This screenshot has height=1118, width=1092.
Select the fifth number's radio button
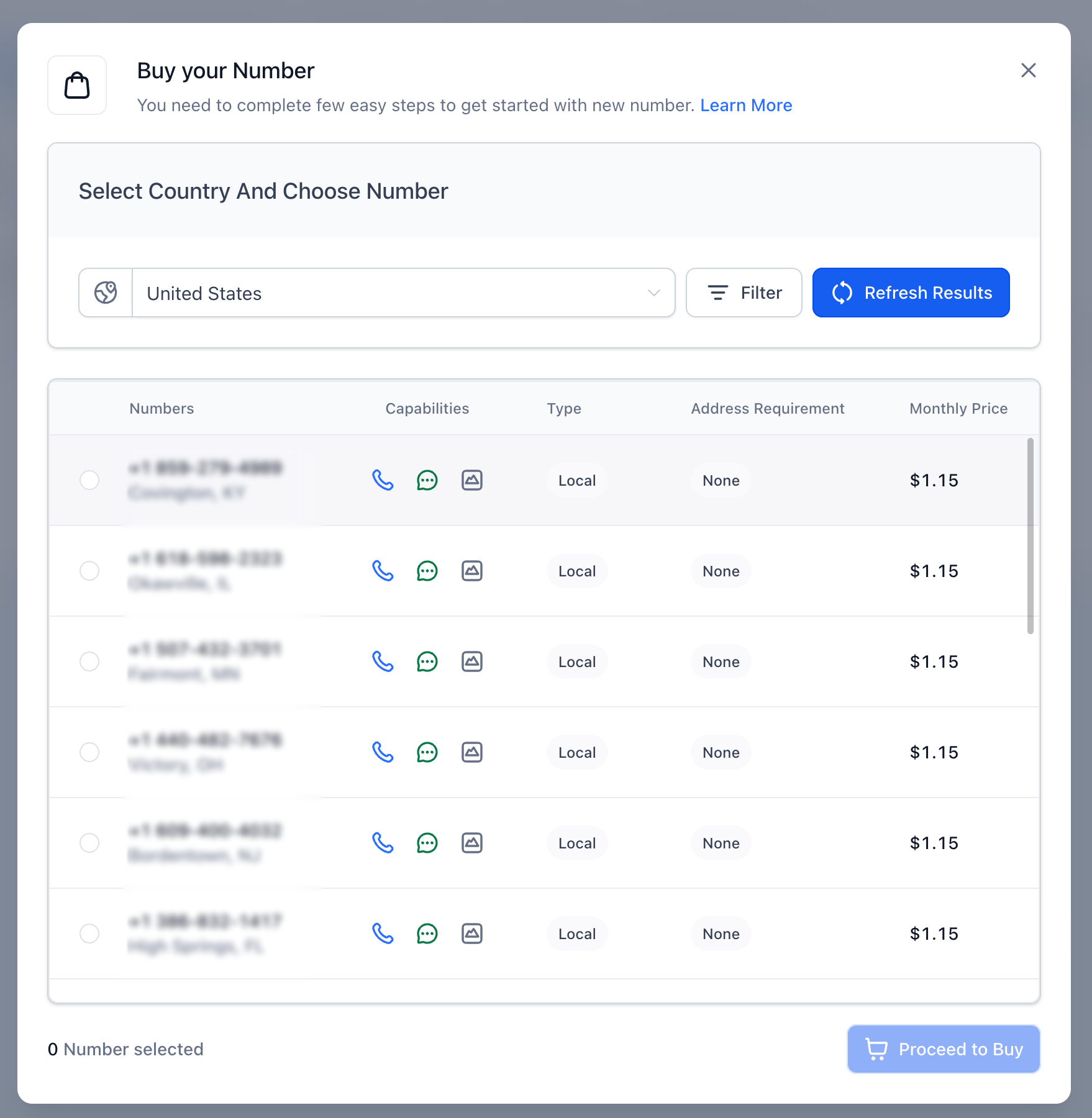tap(89, 843)
